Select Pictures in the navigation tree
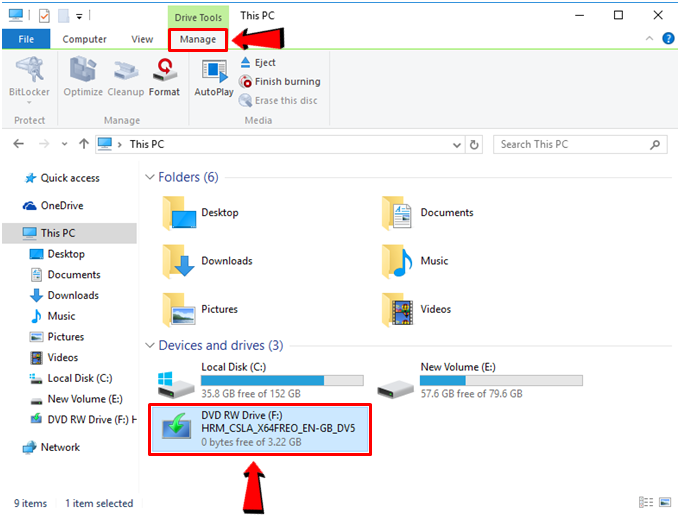Viewport: 680px width, 518px height. (57, 337)
